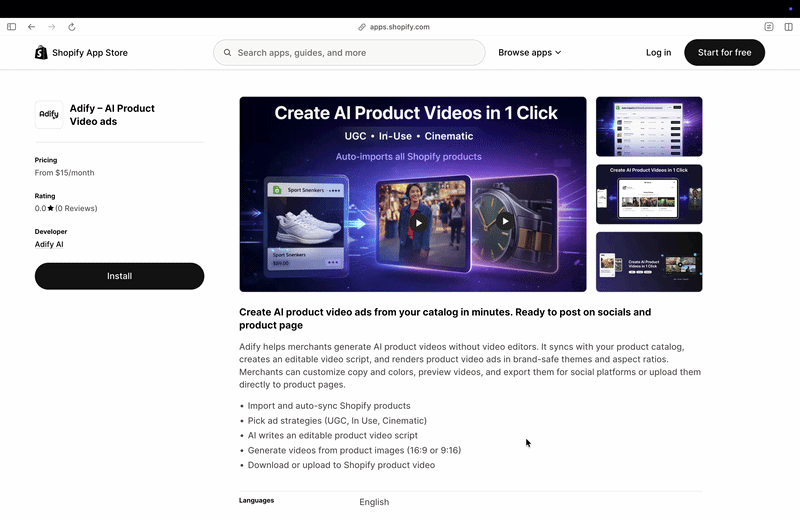
Task: Open the (0 Reviews) link
Action: pos(76,208)
